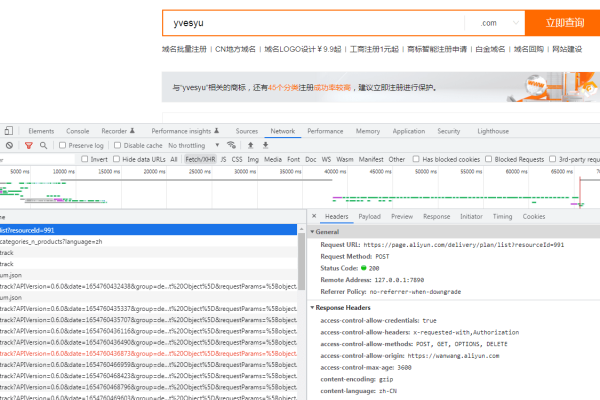Open the Memory tab
This screenshot has width=600, height=400.
point(368,131)
